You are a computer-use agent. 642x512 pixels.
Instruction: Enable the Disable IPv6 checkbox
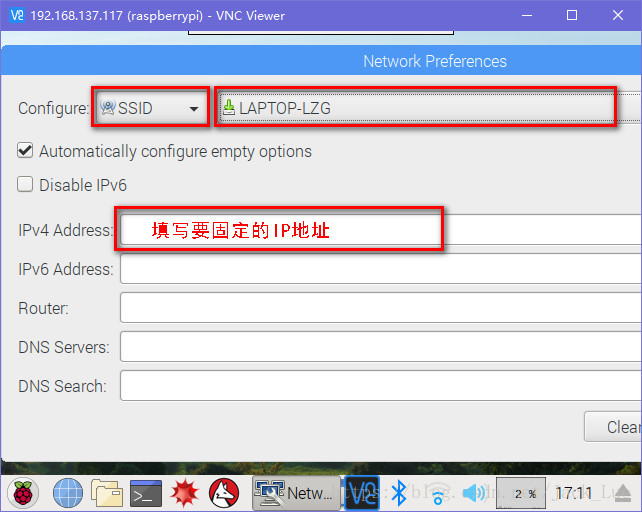[25, 184]
